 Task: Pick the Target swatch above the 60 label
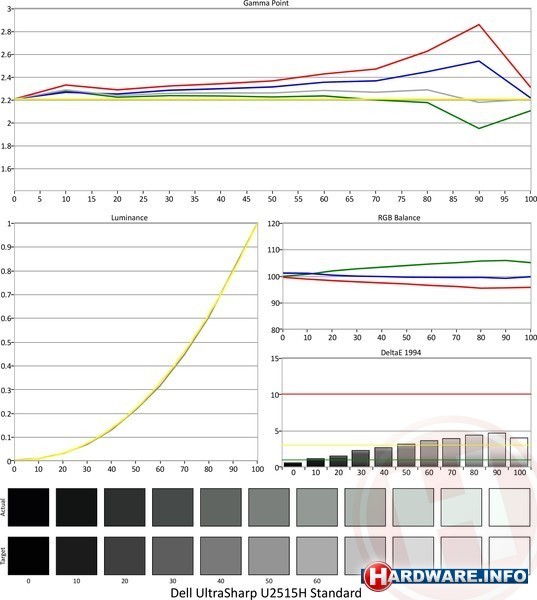coord(317,556)
